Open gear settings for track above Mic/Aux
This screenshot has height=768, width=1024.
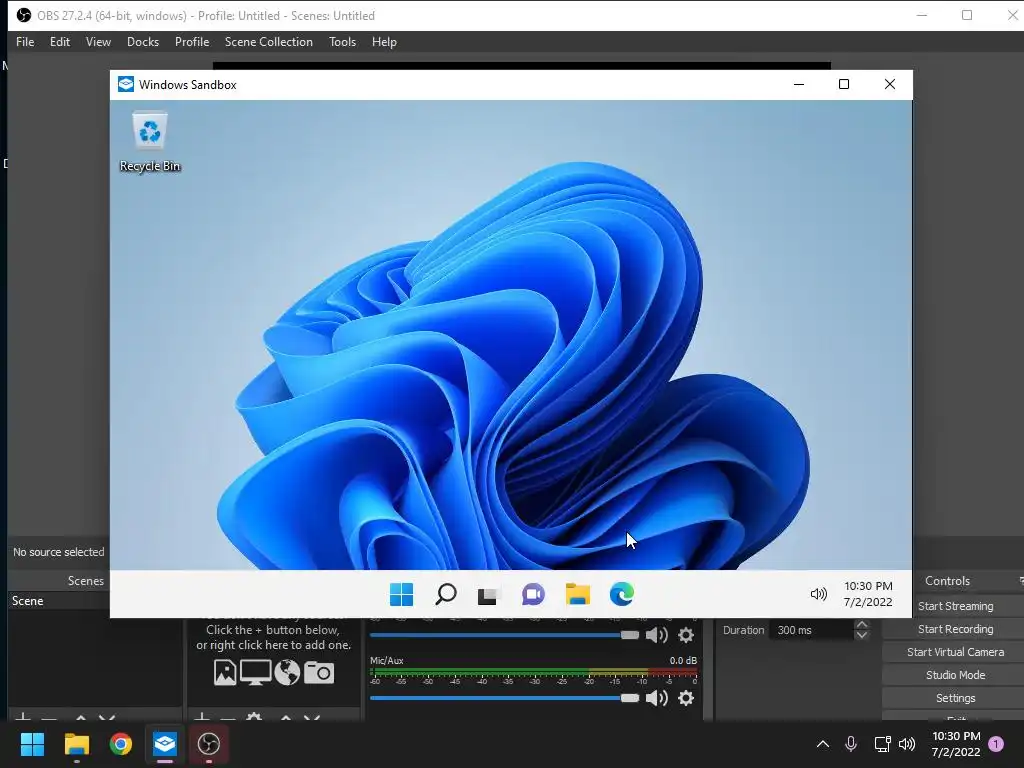[686, 635]
